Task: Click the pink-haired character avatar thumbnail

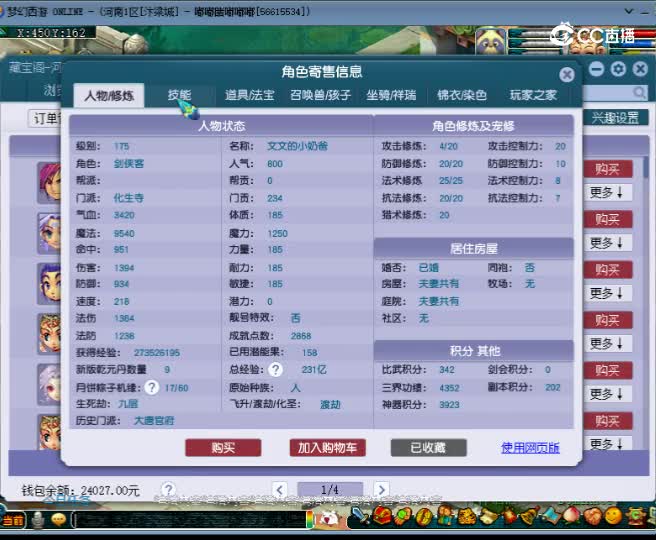Action: click(x=49, y=183)
